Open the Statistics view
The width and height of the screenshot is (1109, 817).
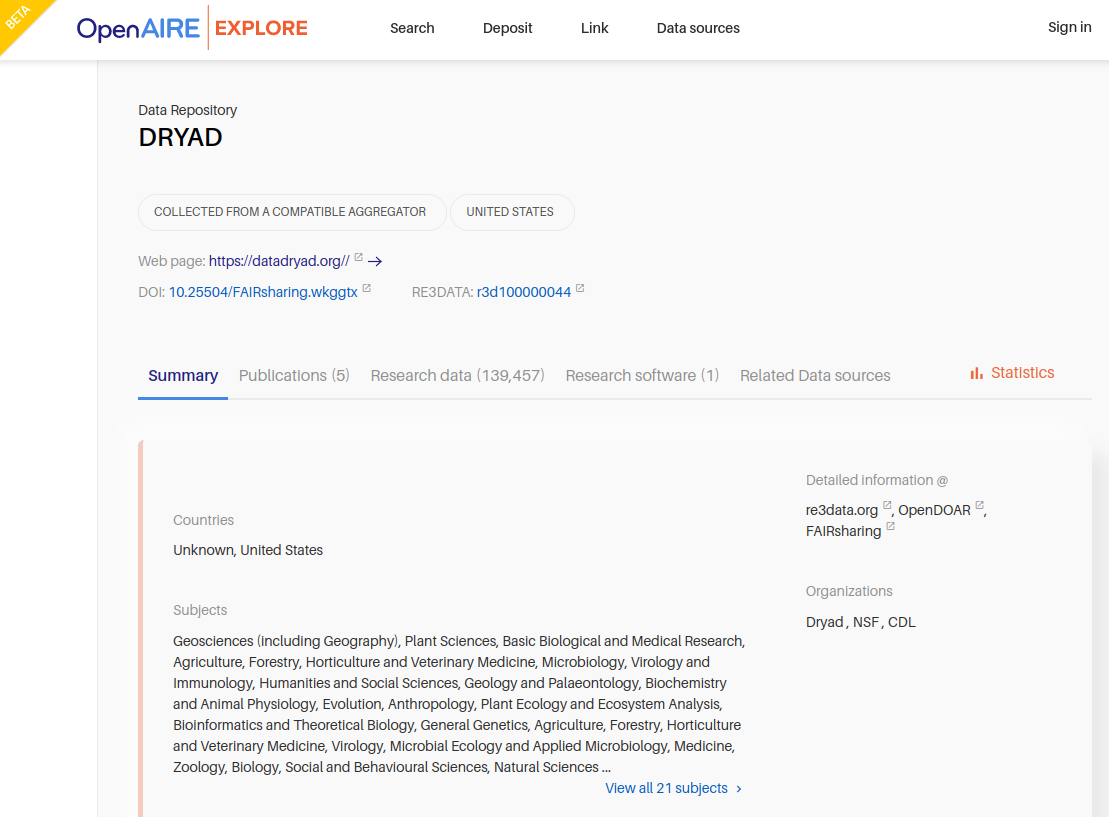click(x=1012, y=373)
